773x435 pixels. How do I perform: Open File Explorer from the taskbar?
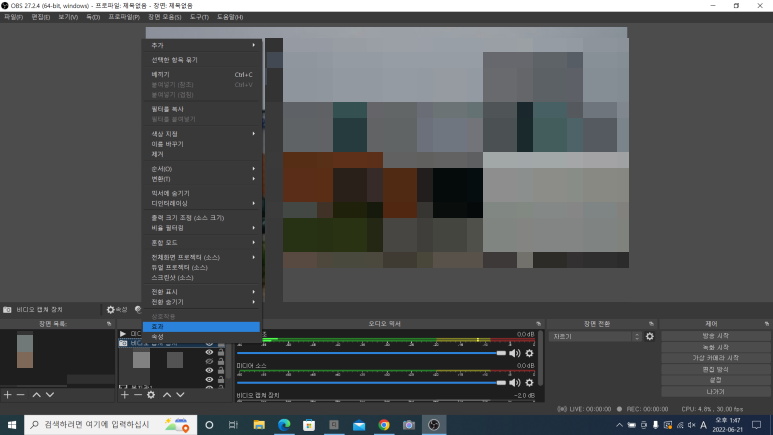click(259, 425)
